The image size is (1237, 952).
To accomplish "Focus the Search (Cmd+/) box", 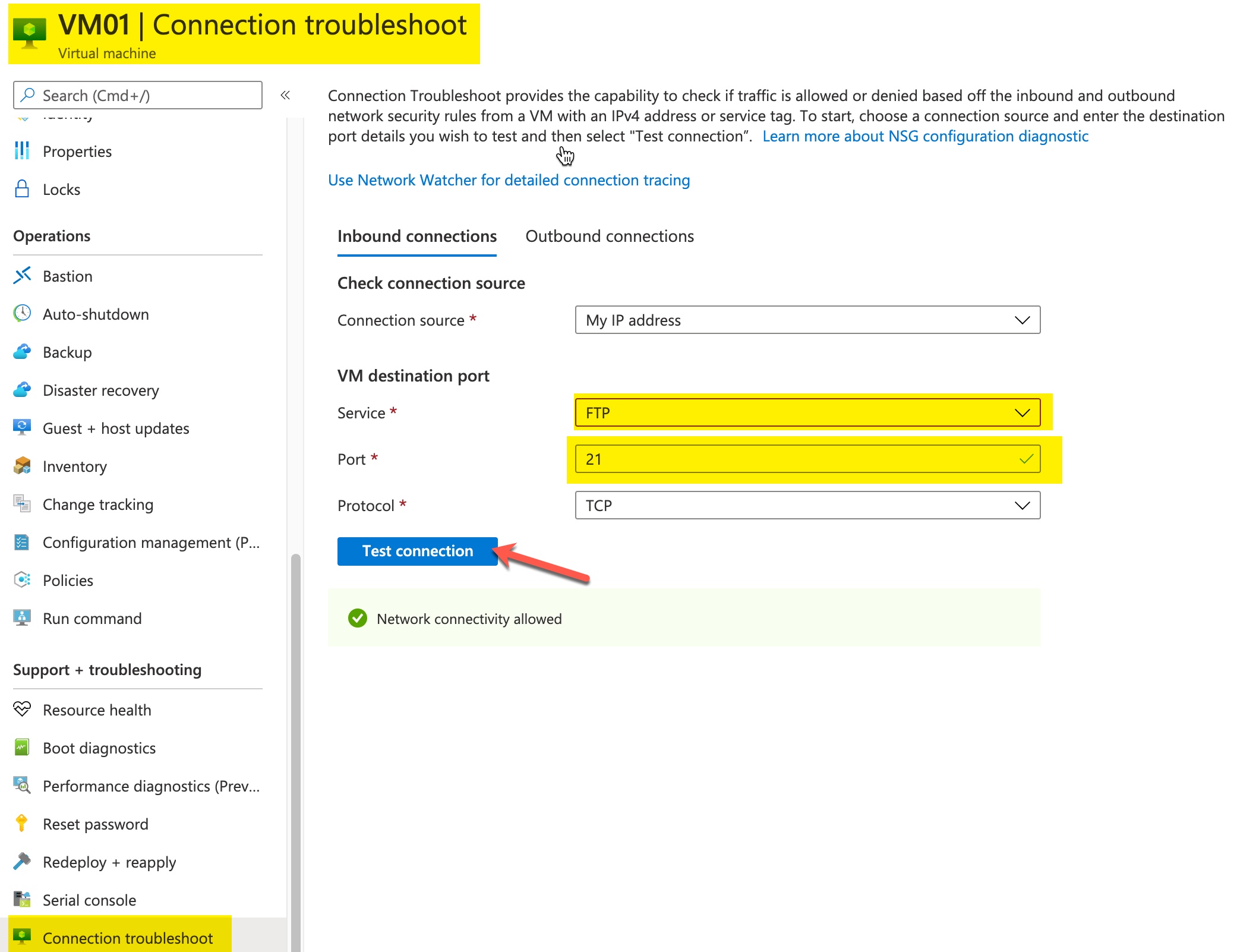I will [137, 95].
